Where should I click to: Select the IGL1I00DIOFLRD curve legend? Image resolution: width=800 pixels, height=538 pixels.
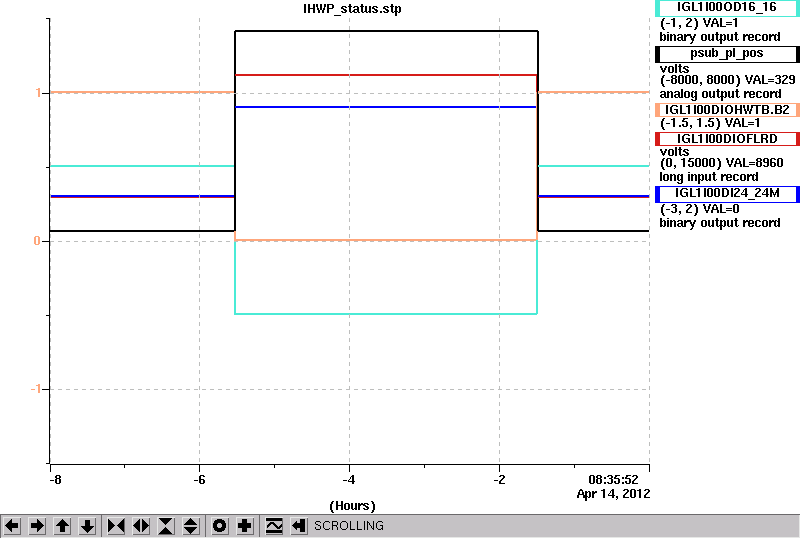click(x=727, y=139)
